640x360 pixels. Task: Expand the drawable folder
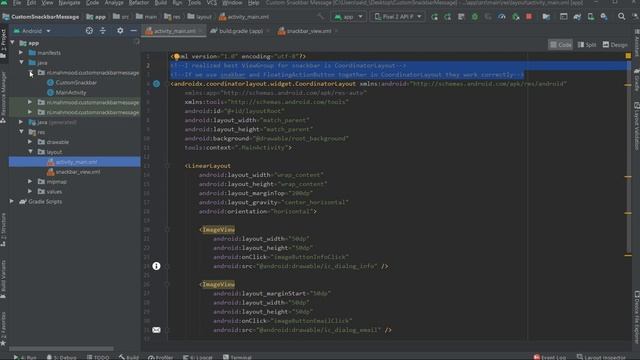30,142
